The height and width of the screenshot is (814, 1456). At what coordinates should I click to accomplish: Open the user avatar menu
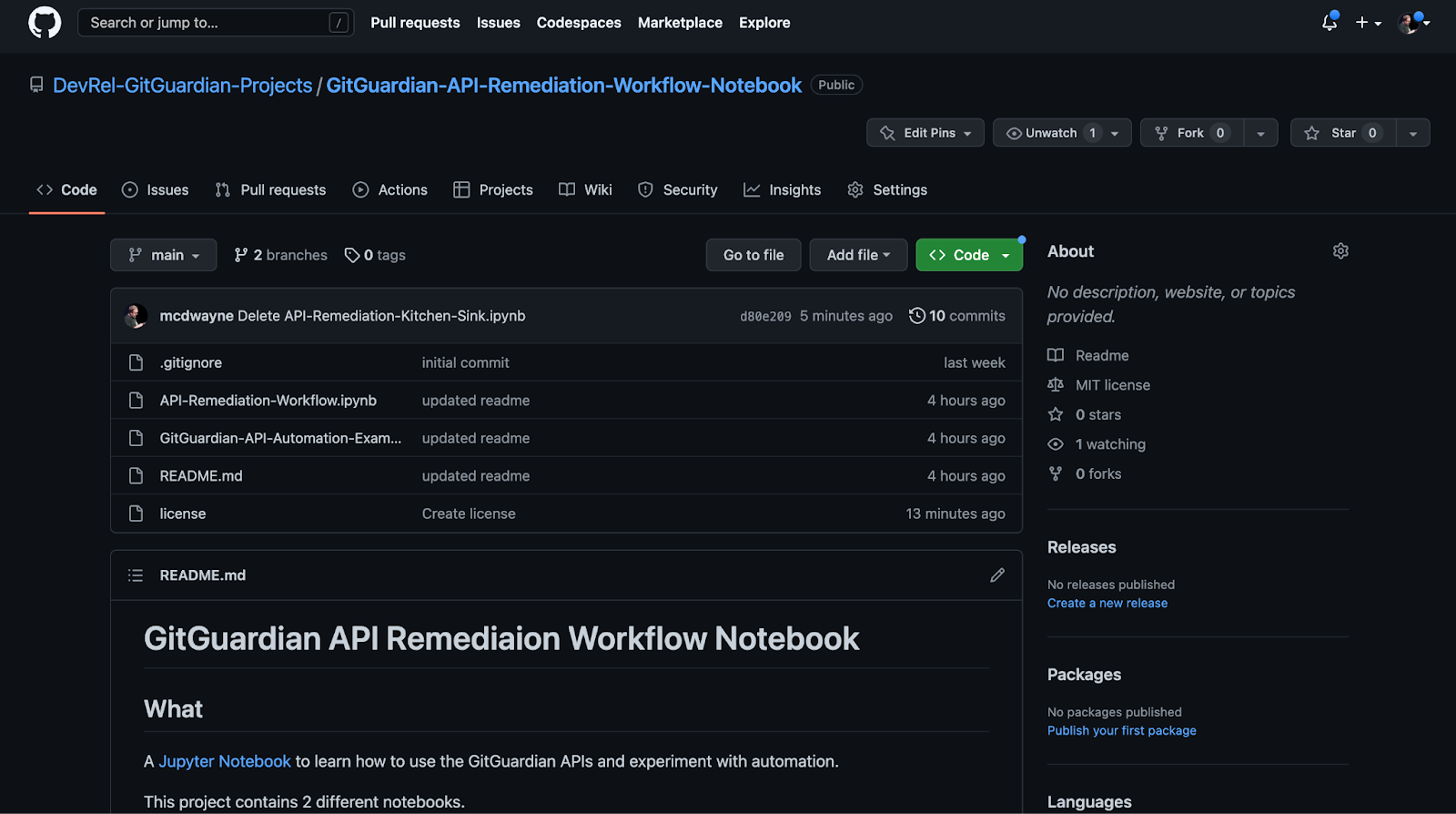(x=1414, y=23)
